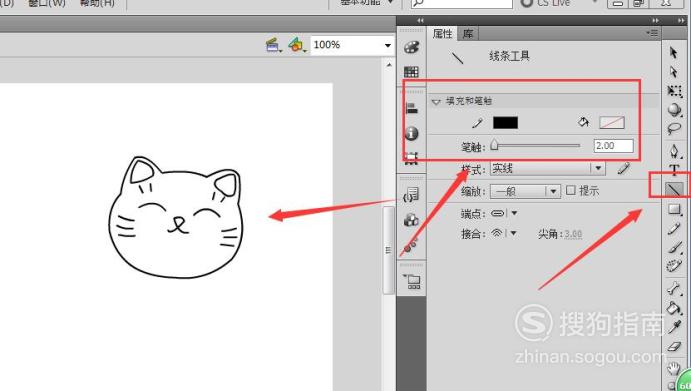Click the stroke width value field 2.00
The height and width of the screenshot is (391, 691).
613,145
